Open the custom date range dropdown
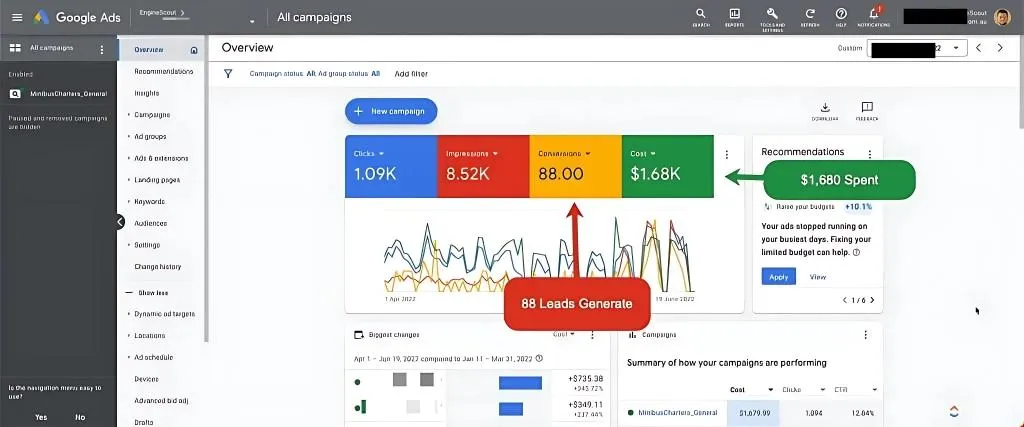 916,48
